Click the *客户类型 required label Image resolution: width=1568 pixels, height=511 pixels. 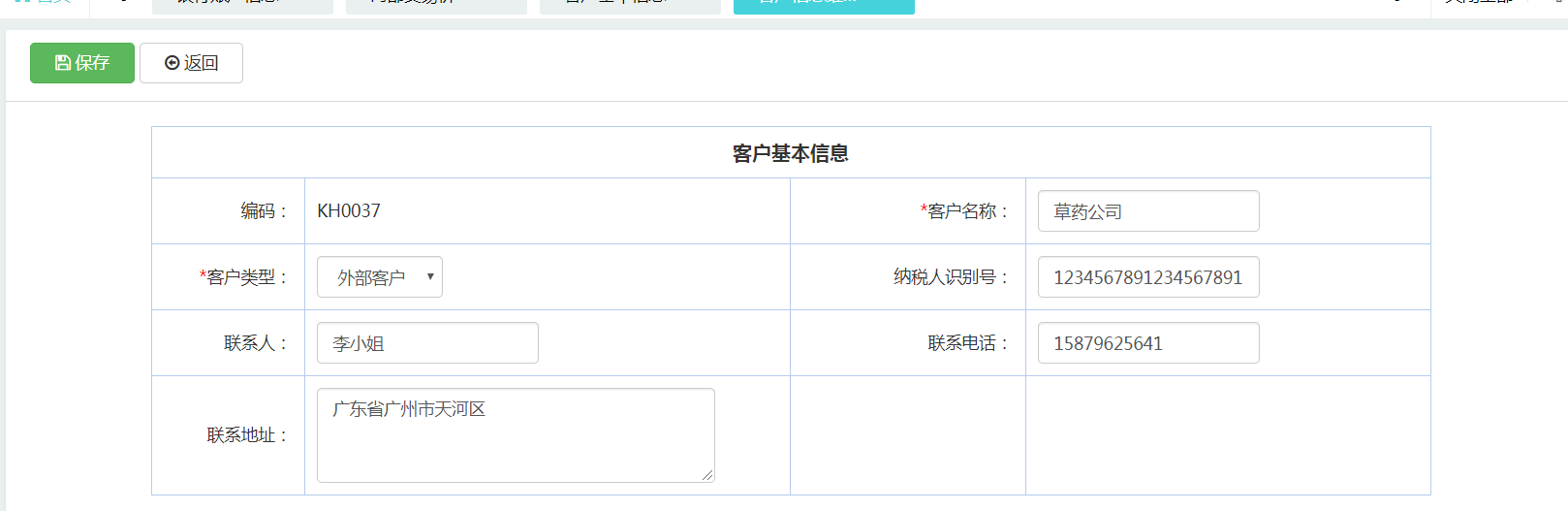(242, 277)
